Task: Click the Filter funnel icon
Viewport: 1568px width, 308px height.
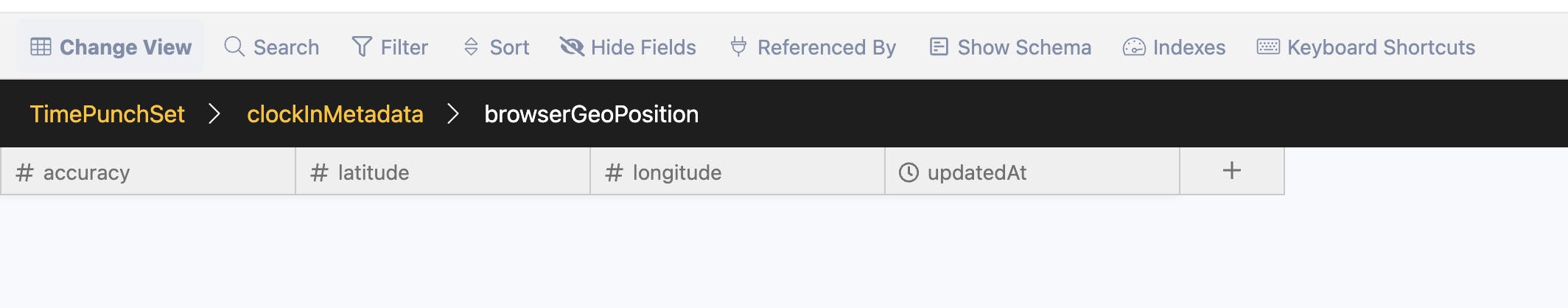Action: [x=362, y=47]
